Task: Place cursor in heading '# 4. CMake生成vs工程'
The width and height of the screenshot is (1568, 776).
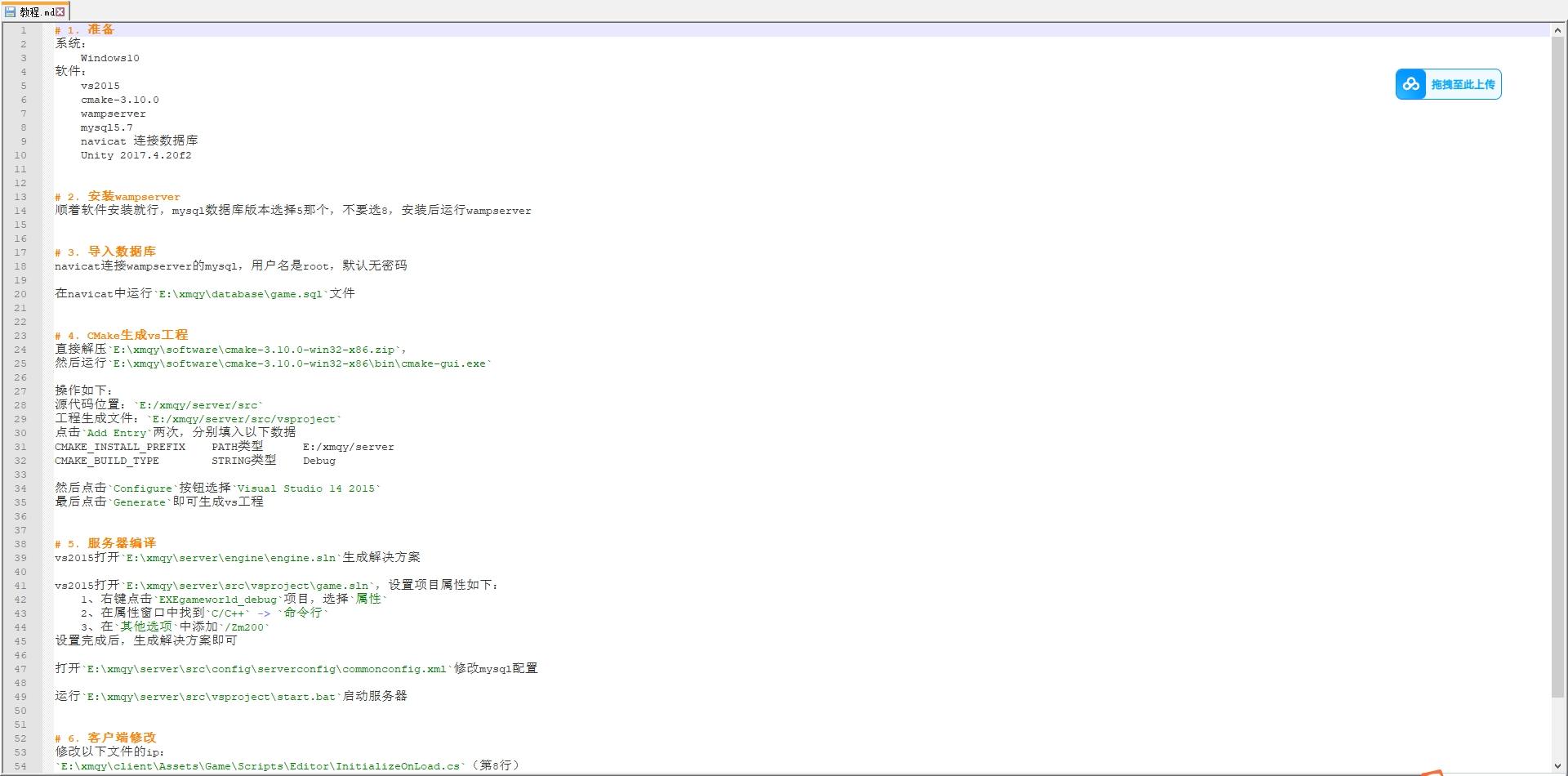Action: pyautogui.click(x=121, y=336)
